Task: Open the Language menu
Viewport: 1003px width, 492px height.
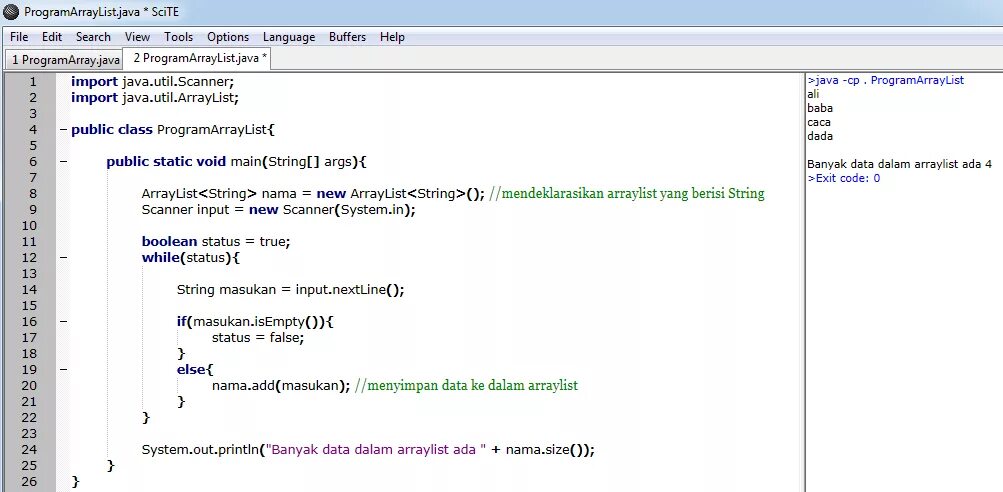Action: [289, 37]
